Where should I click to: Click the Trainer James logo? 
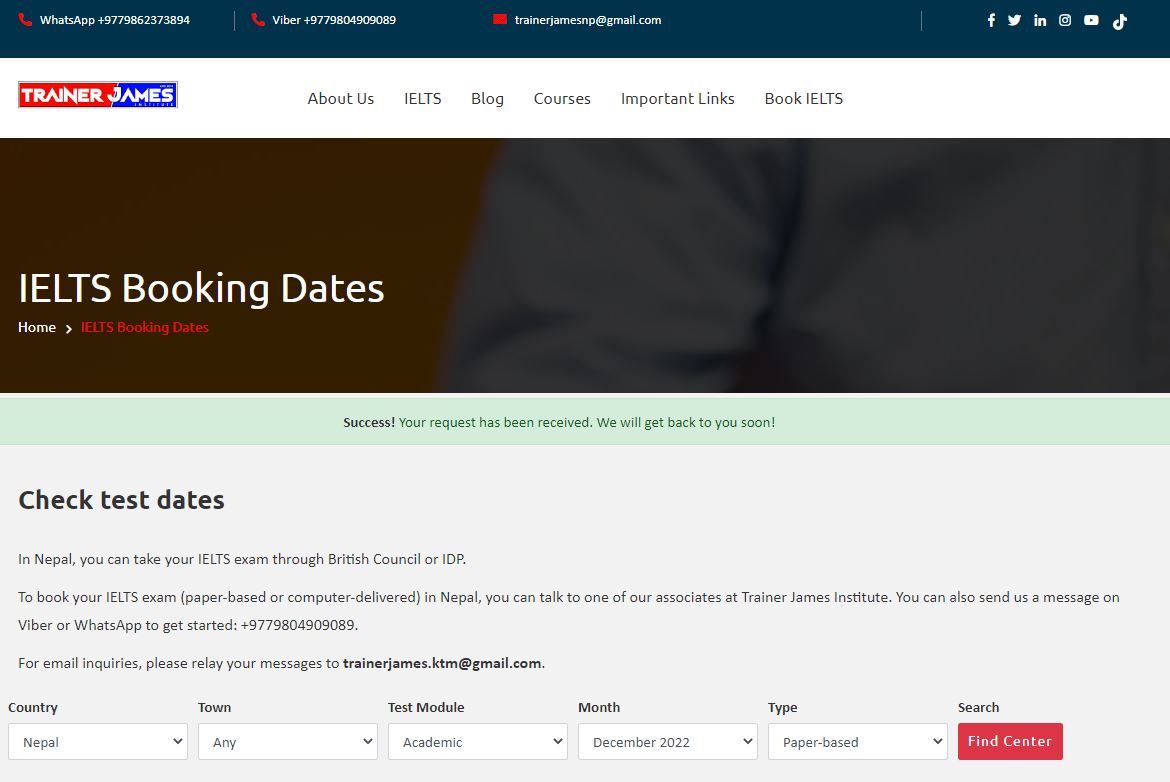pyautogui.click(x=98, y=95)
